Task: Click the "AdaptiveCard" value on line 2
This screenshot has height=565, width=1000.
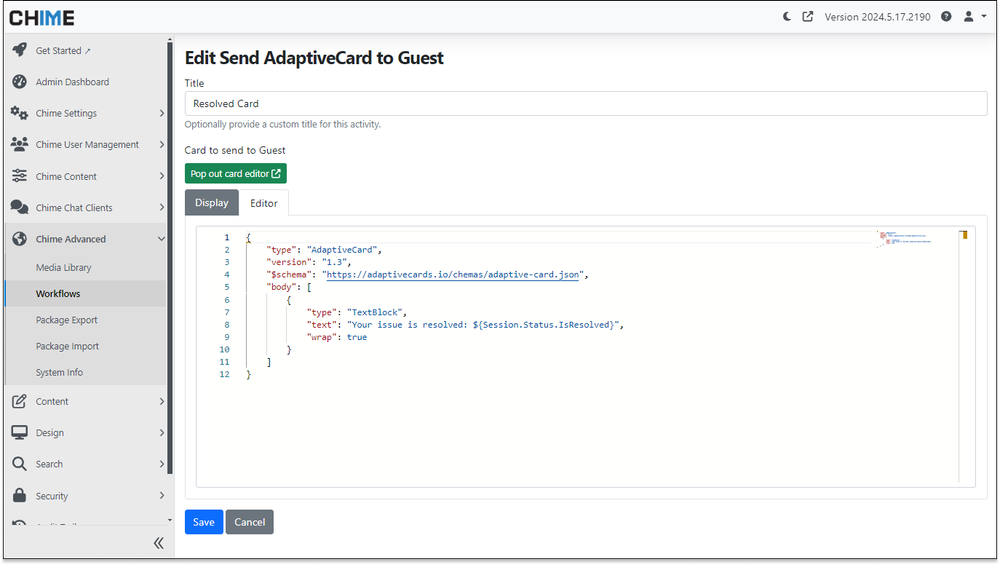Action: pos(342,249)
